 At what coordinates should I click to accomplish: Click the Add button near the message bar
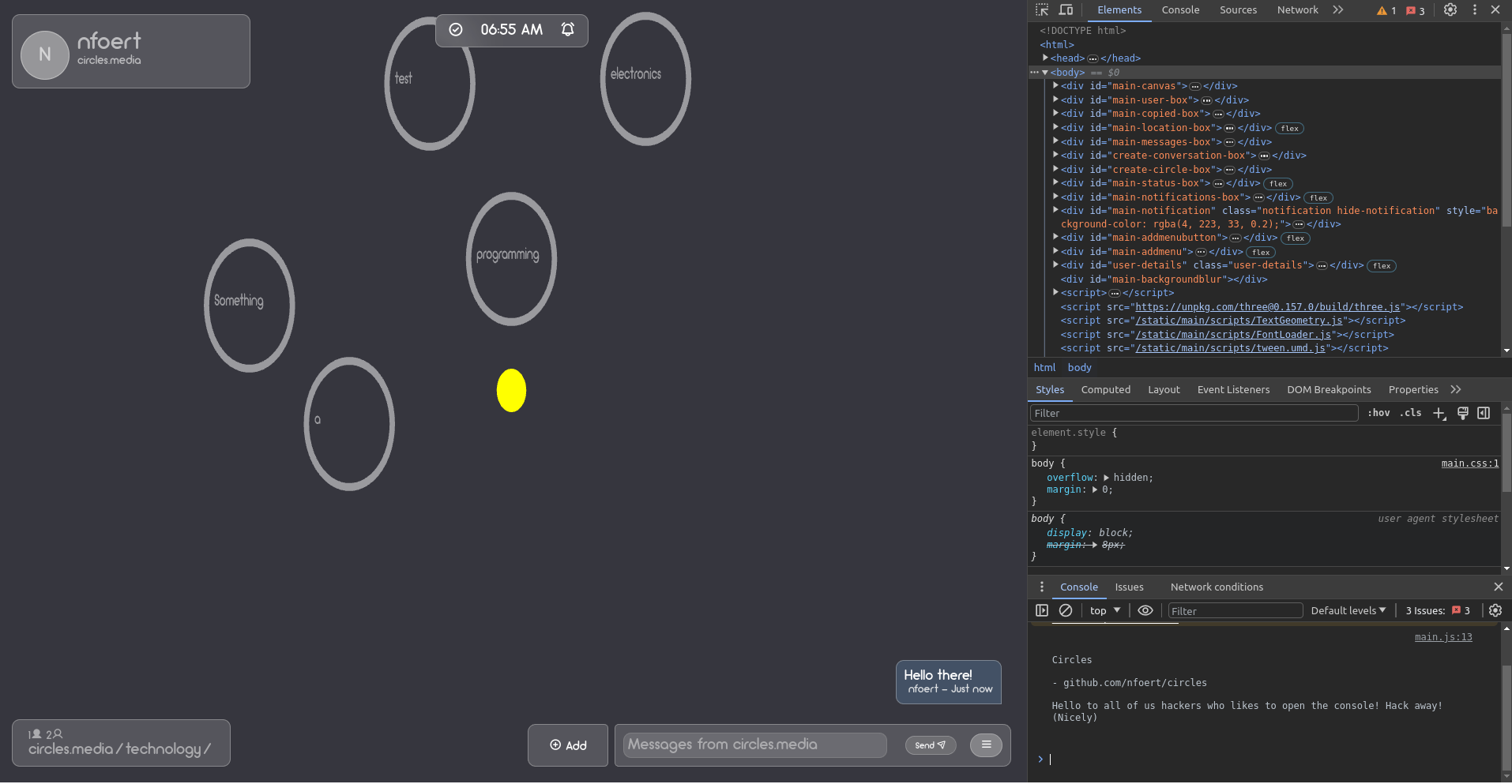tap(567, 745)
